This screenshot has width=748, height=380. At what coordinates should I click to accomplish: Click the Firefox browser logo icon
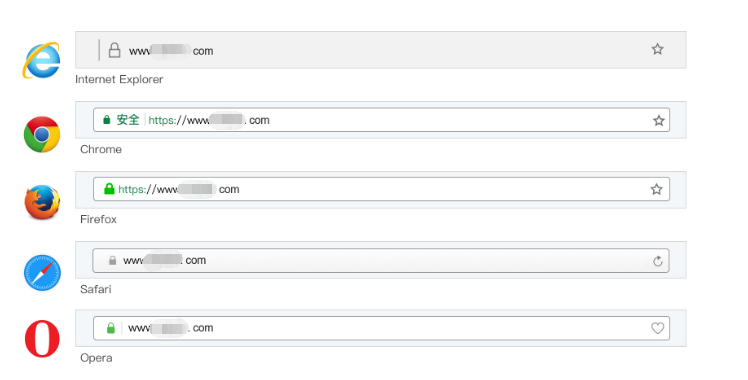point(42,202)
